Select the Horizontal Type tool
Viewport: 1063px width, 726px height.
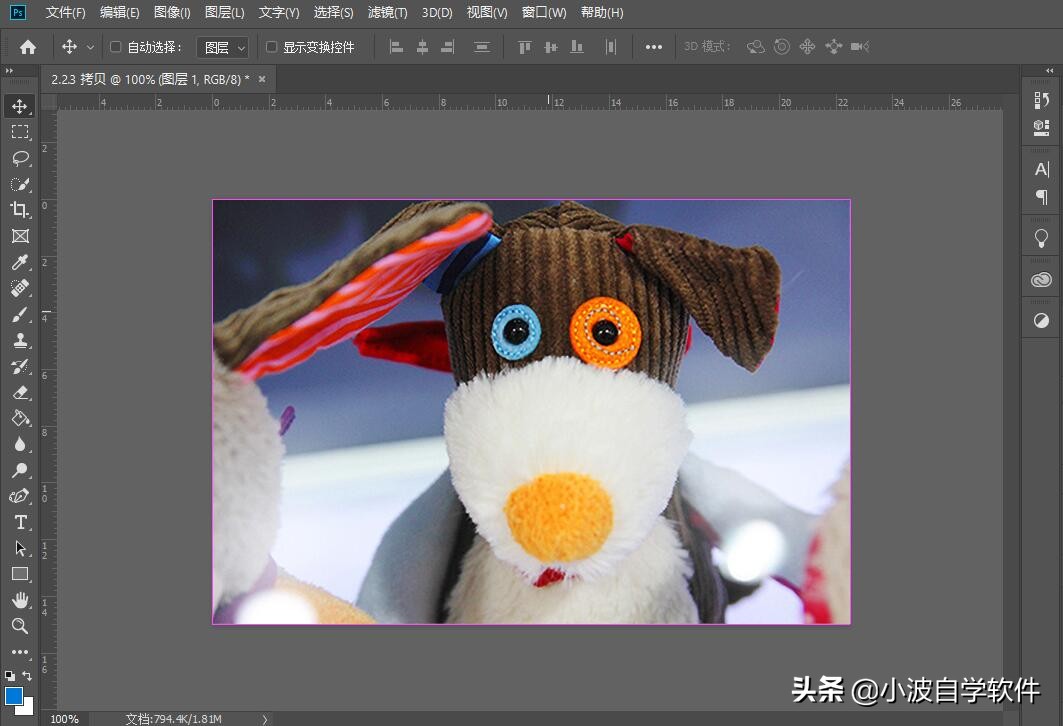[20, 522]
